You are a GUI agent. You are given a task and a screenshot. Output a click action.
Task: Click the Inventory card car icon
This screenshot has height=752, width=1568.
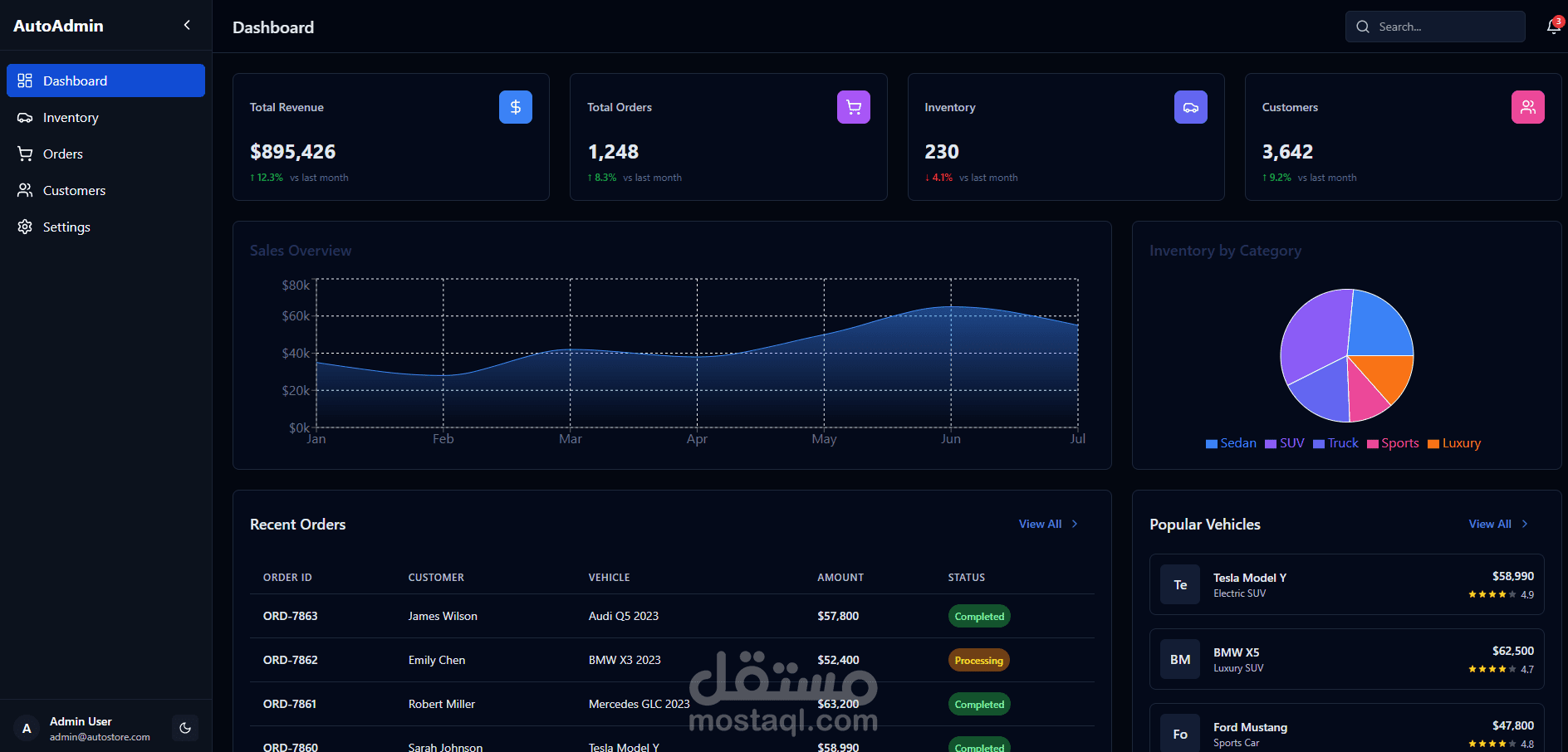tap(1191, 107)
